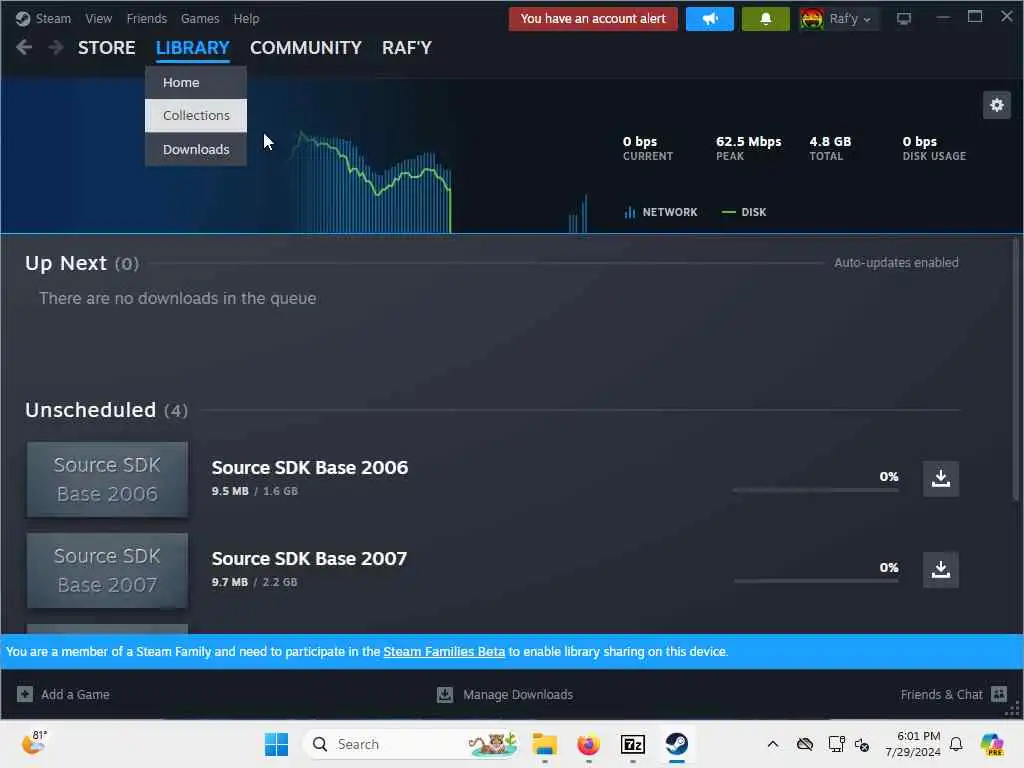Open File Explorer from taskbar
Screen dimensions: 1024x768
pyautogui.click(x=544, y=744)
